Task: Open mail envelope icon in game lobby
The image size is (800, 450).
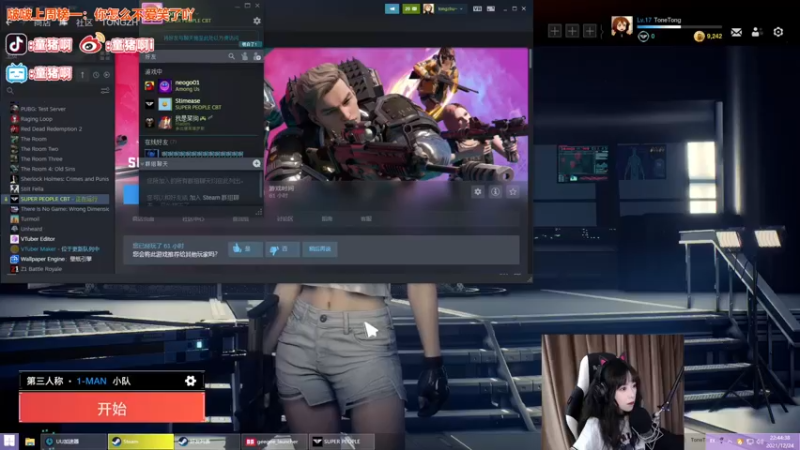Action: pyautogui.click(x=736, y=33)
